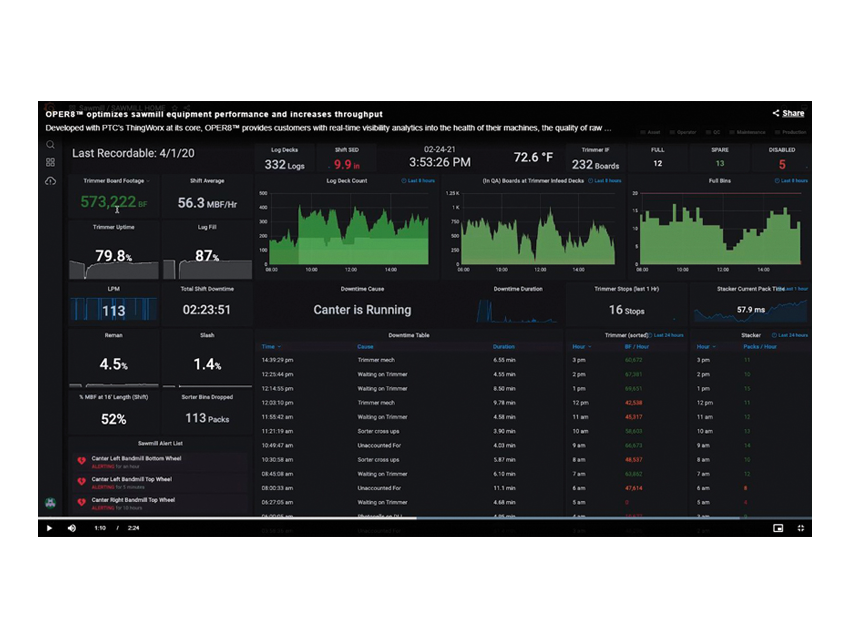This screenshot has width=850, height=637.
Task: Select the 10:49:47 am Unaccounted For row
Action: click(409, 445)
